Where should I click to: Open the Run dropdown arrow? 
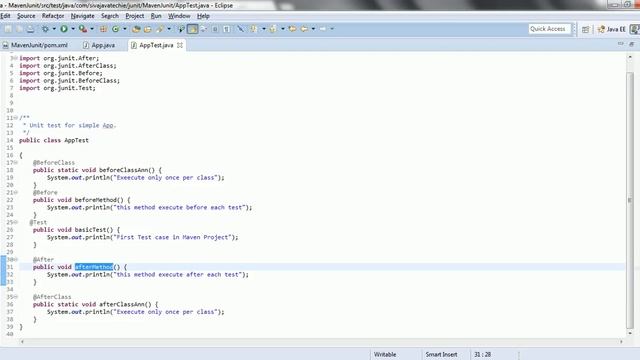point(73,29)
